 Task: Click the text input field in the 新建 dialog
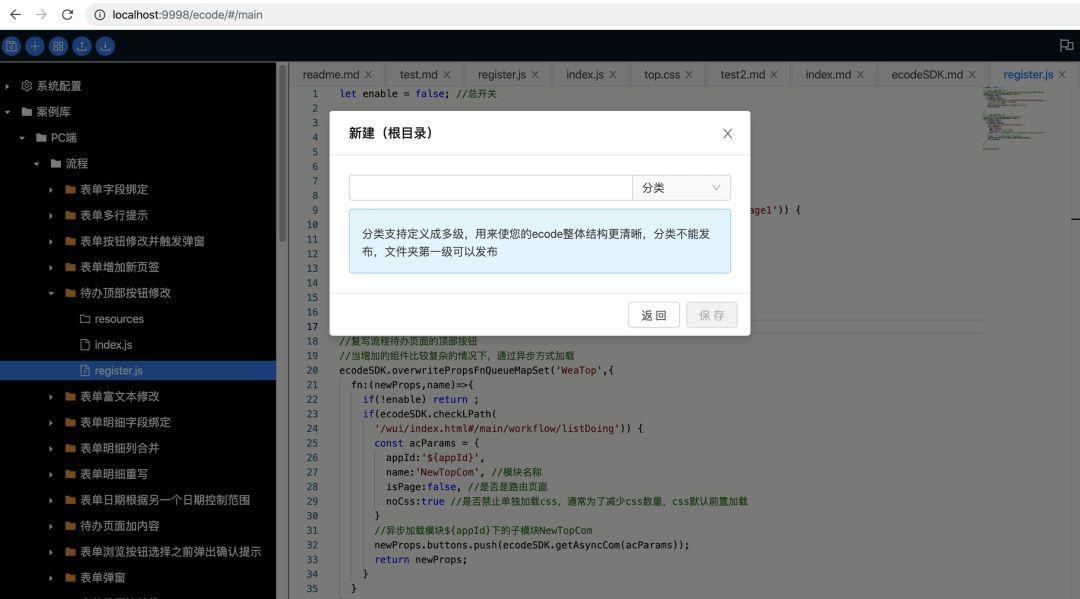pyautogui.click(x=490, y=187)
